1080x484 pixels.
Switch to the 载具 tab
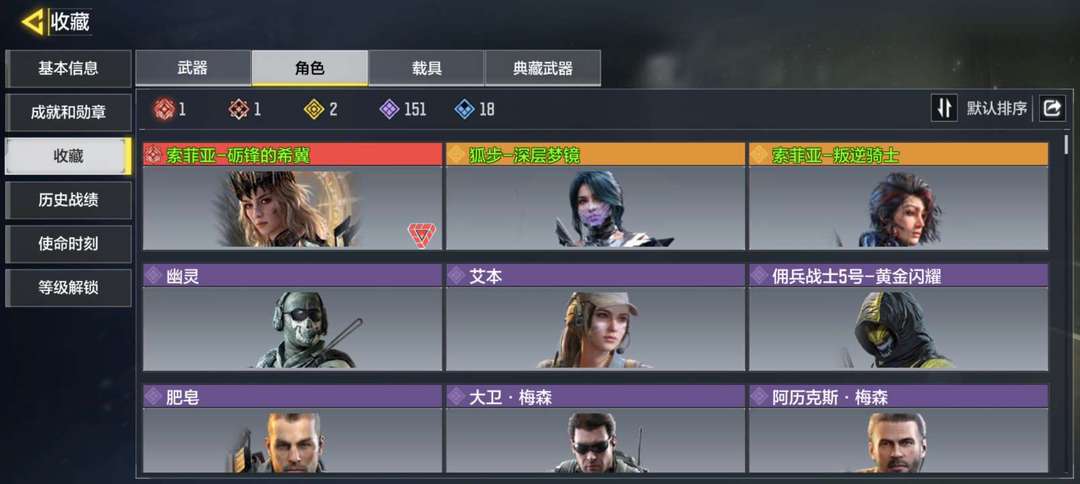[x=426, y=68]
